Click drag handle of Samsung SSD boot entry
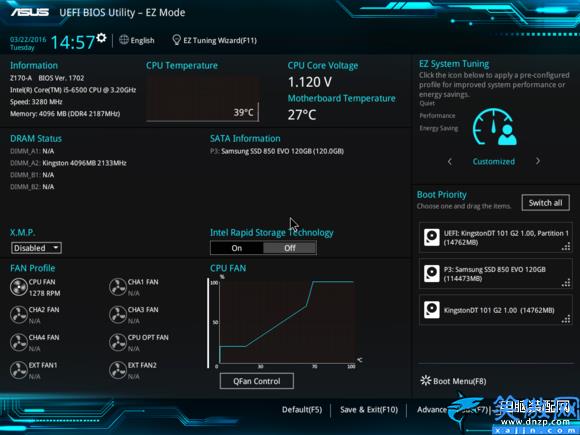The width and height of the screenshot is (580, 435). (x=566, y=283)
